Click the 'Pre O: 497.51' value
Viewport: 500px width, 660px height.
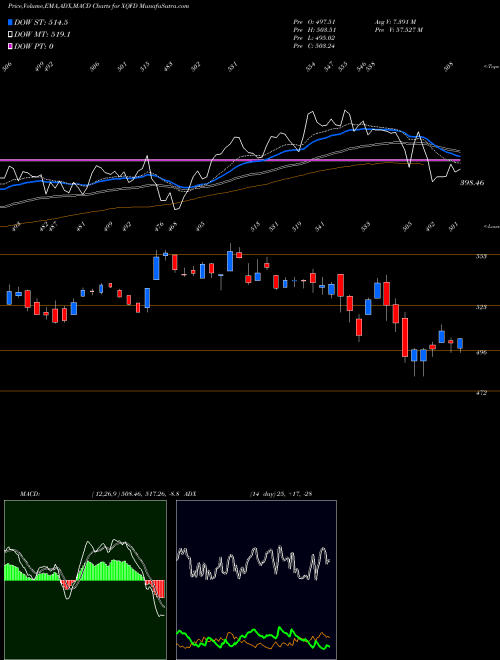(x=314, y=22)
